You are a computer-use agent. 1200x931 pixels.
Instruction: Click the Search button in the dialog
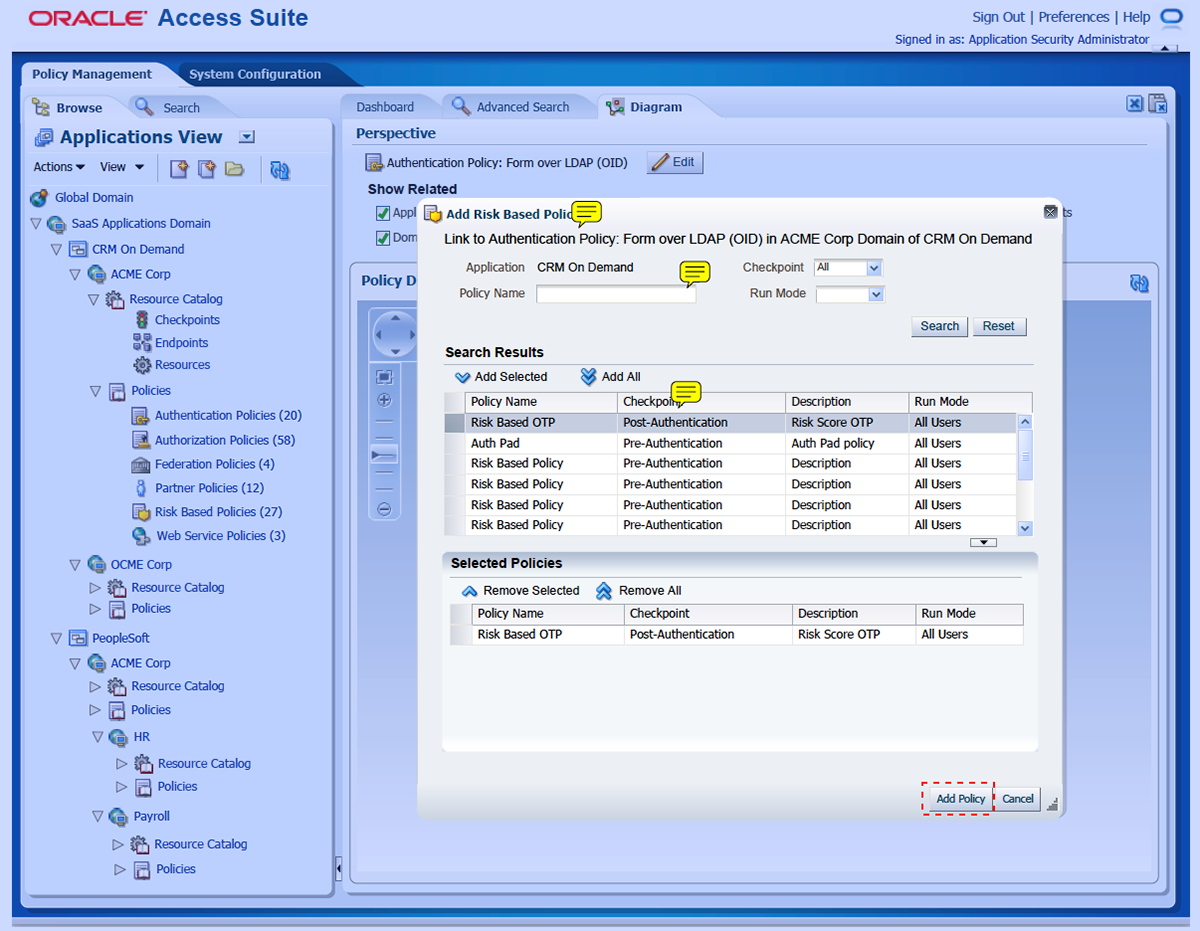click(x=940, y=326)
